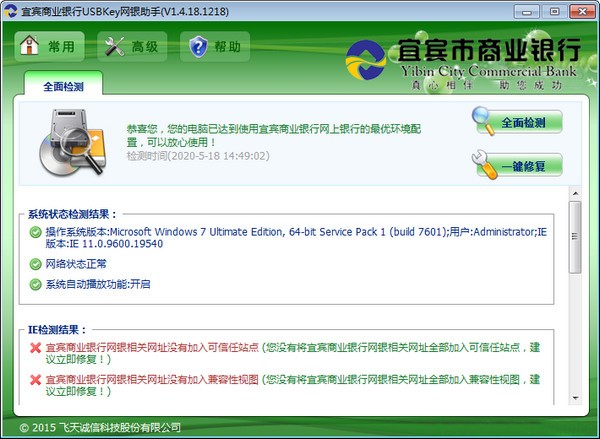The image size is (600, 439).
Task: Click the 没有加入兼容性视图 red message
Action: (x=152, y=379)
